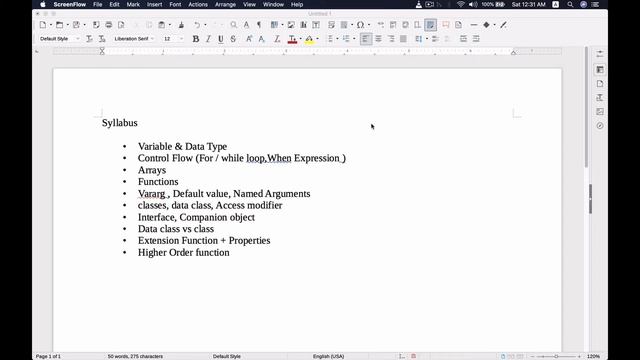Viewport: 640px width, 360px height.
Task: Click the Spelling check icon
Action: (247, 25)
